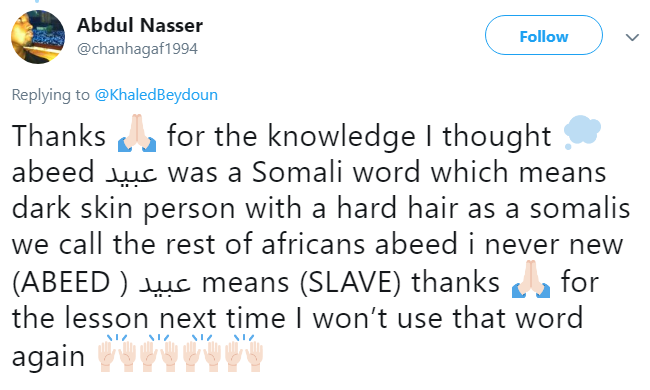
Task: Click the word "(SLAVE)" in the tweet
Action: pyautogui.click(x=350, y=283)
